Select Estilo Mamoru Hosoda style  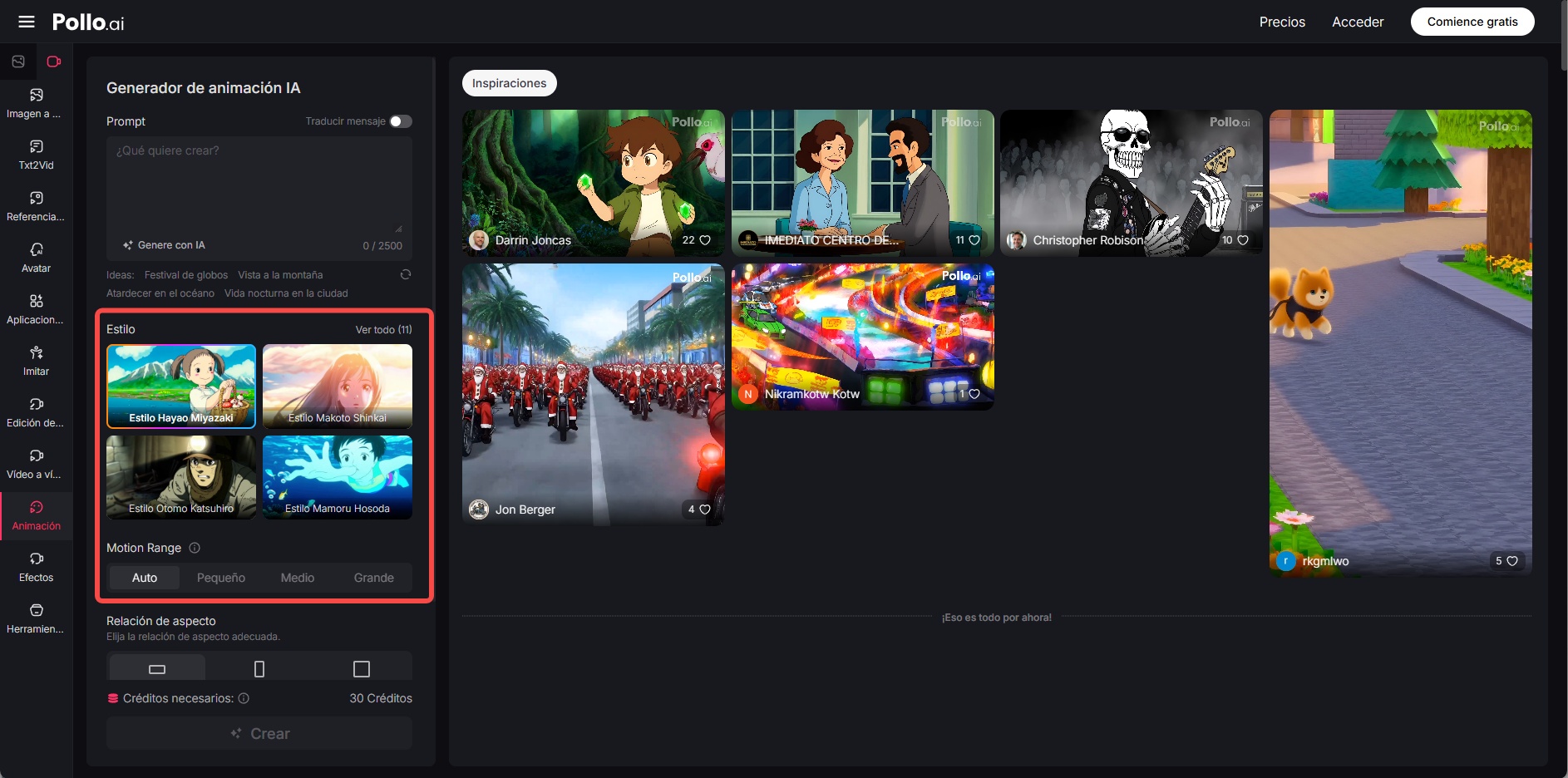click(338, 478)
